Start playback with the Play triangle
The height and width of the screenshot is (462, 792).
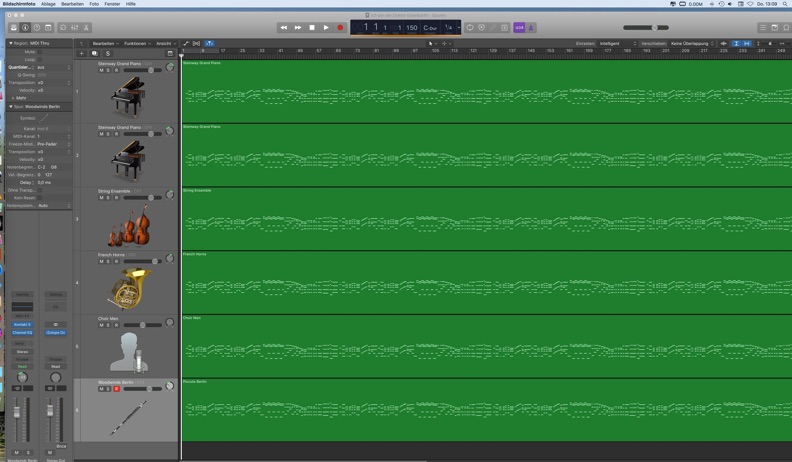pos(326,28)
